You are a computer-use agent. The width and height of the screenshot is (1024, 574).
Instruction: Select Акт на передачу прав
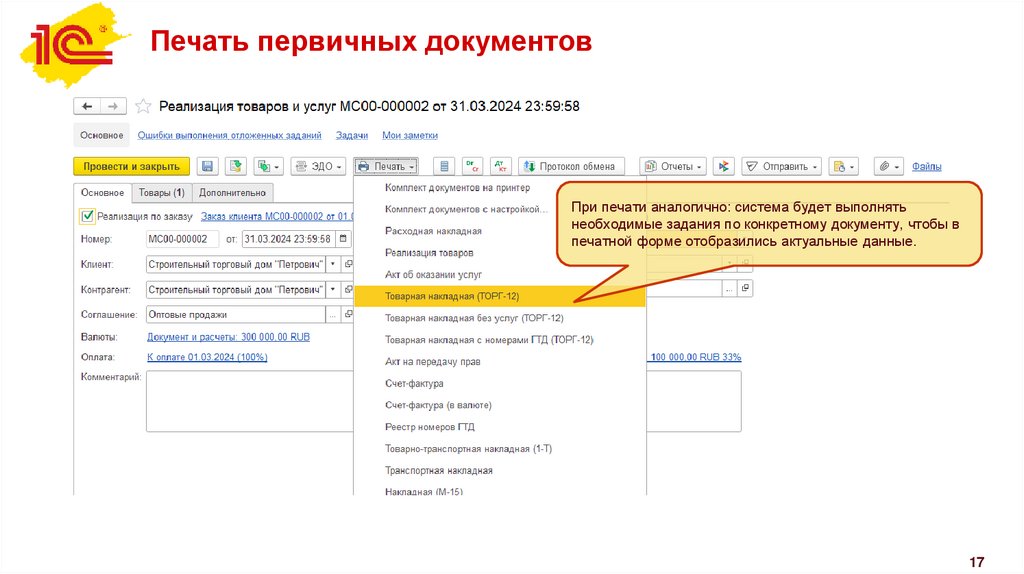500,361
